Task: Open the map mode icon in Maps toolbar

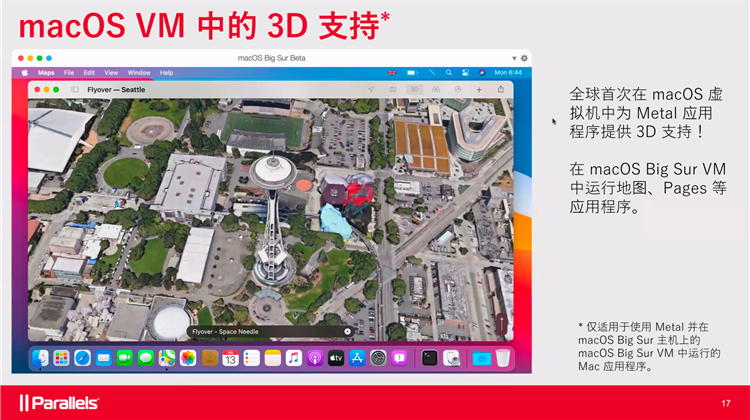Action: [x=393, y=89]
